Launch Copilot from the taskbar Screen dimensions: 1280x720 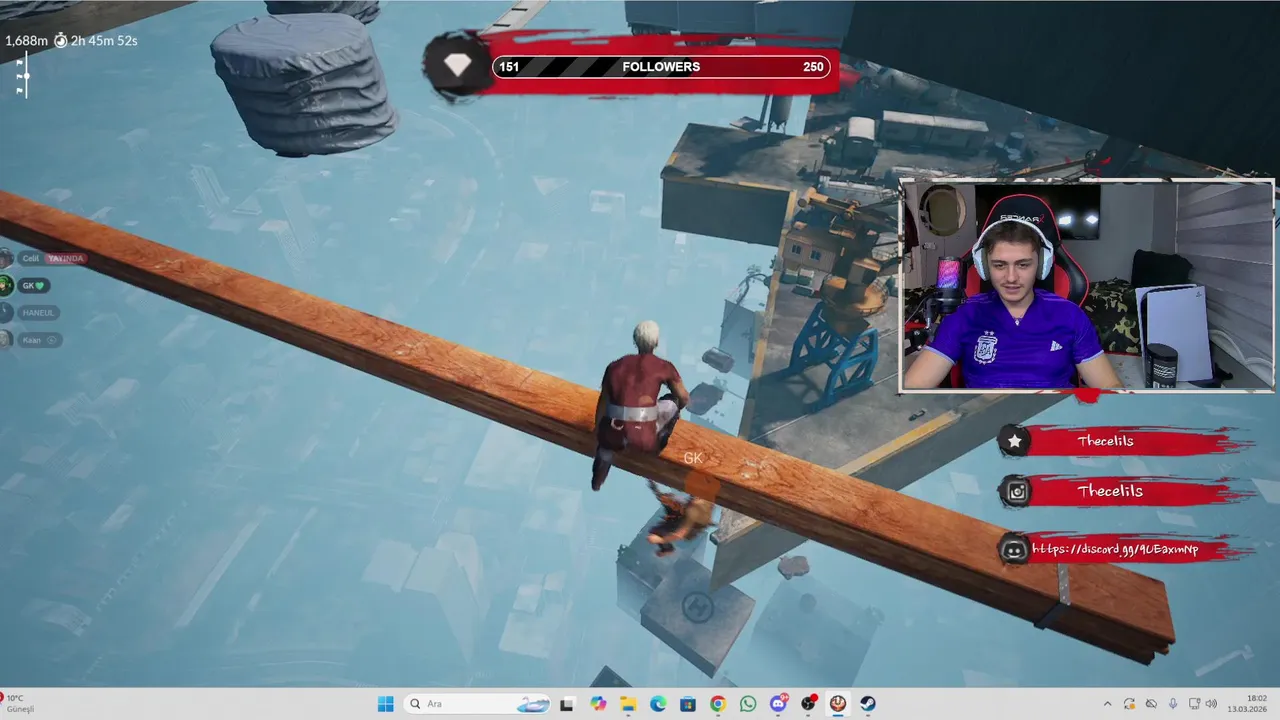pyautogui.click(x=598, y=704)
